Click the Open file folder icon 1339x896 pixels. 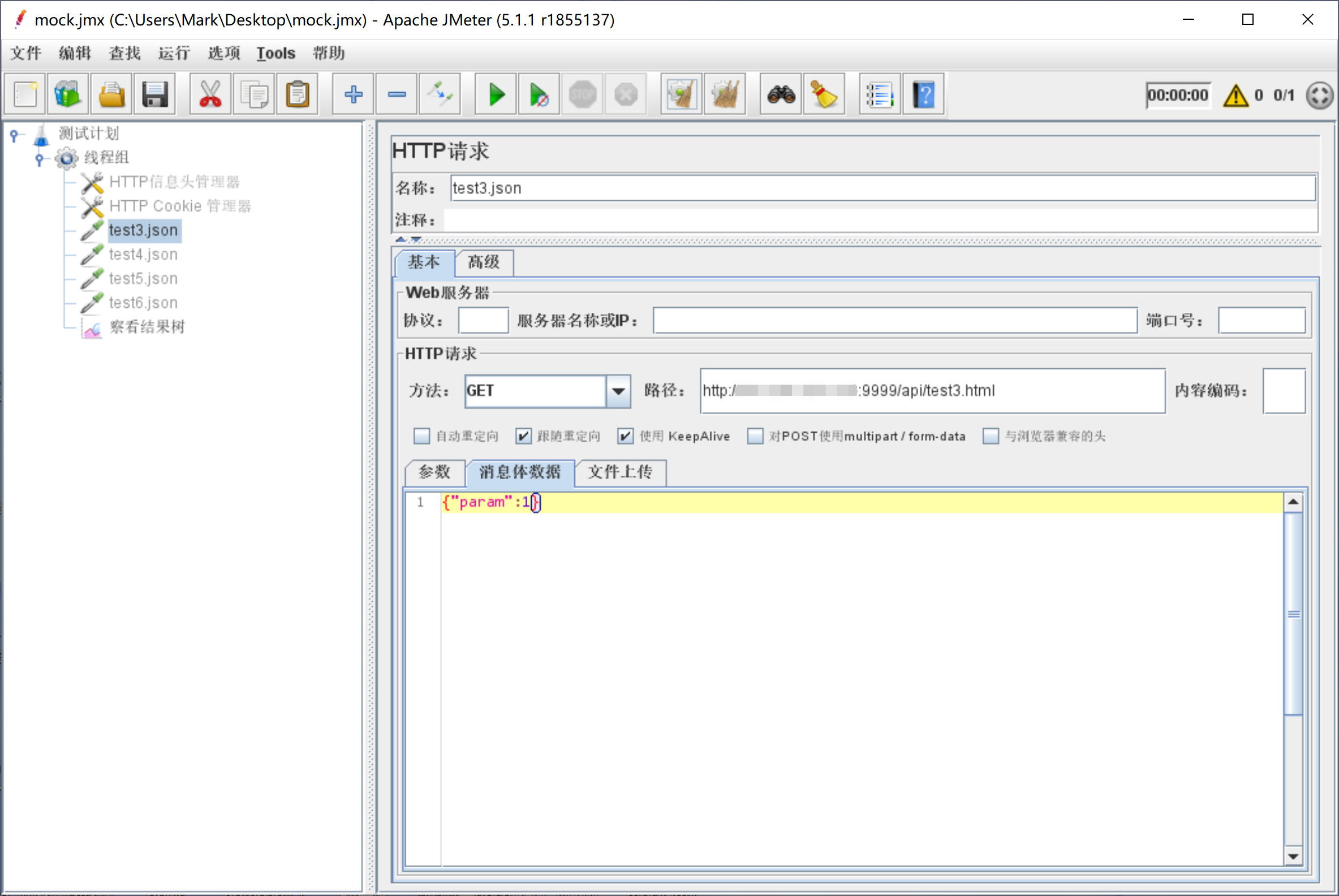pyautogui.click(x=111, y=94)
